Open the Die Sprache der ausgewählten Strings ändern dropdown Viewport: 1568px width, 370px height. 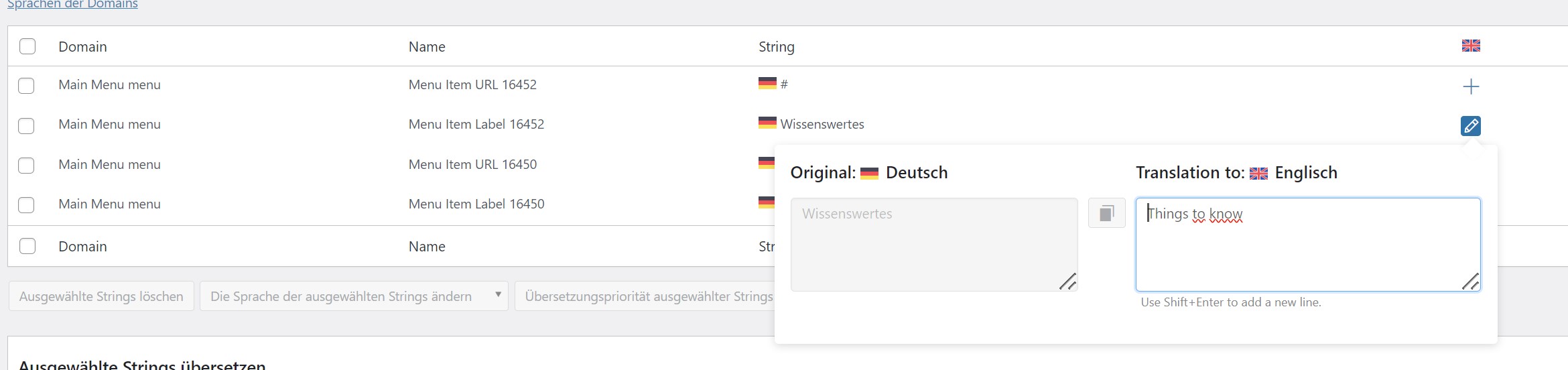tap(354, 296)
